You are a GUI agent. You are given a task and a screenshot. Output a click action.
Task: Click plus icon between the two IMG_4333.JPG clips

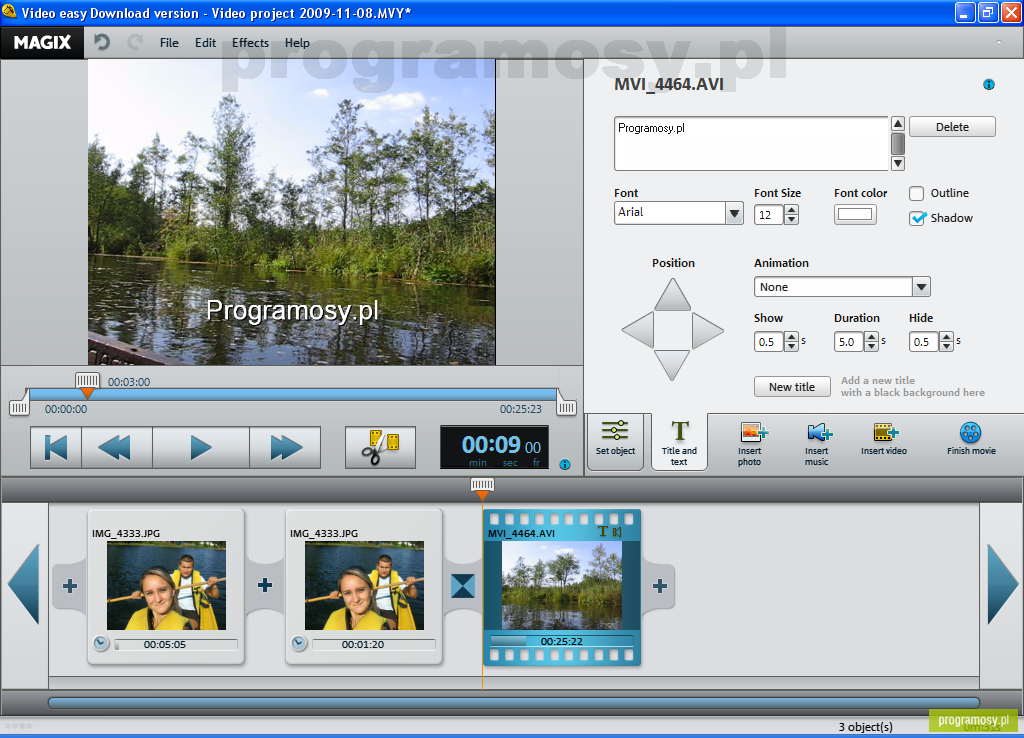click(265, 585)
